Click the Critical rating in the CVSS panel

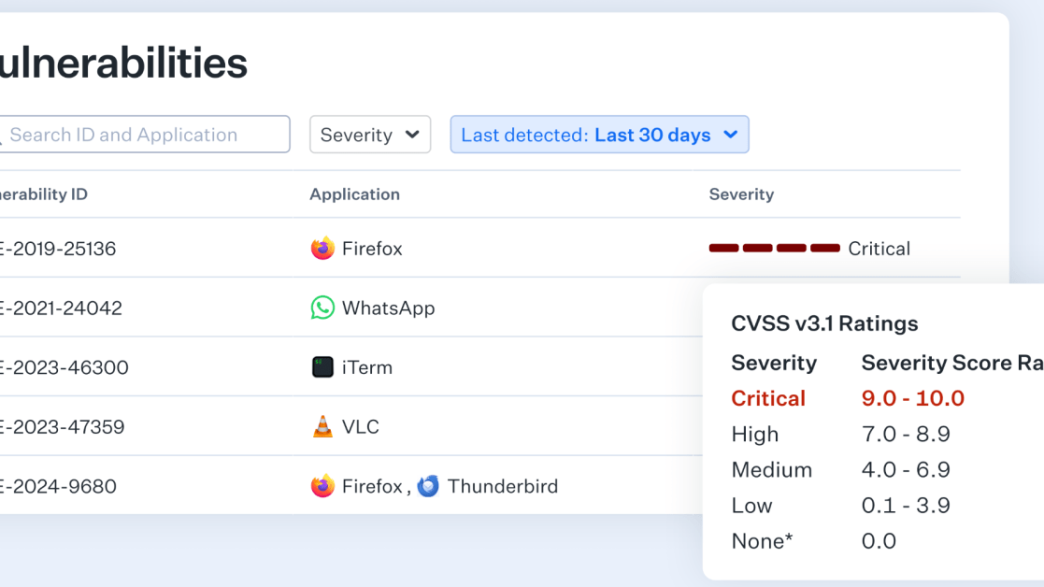coord(768,398)
